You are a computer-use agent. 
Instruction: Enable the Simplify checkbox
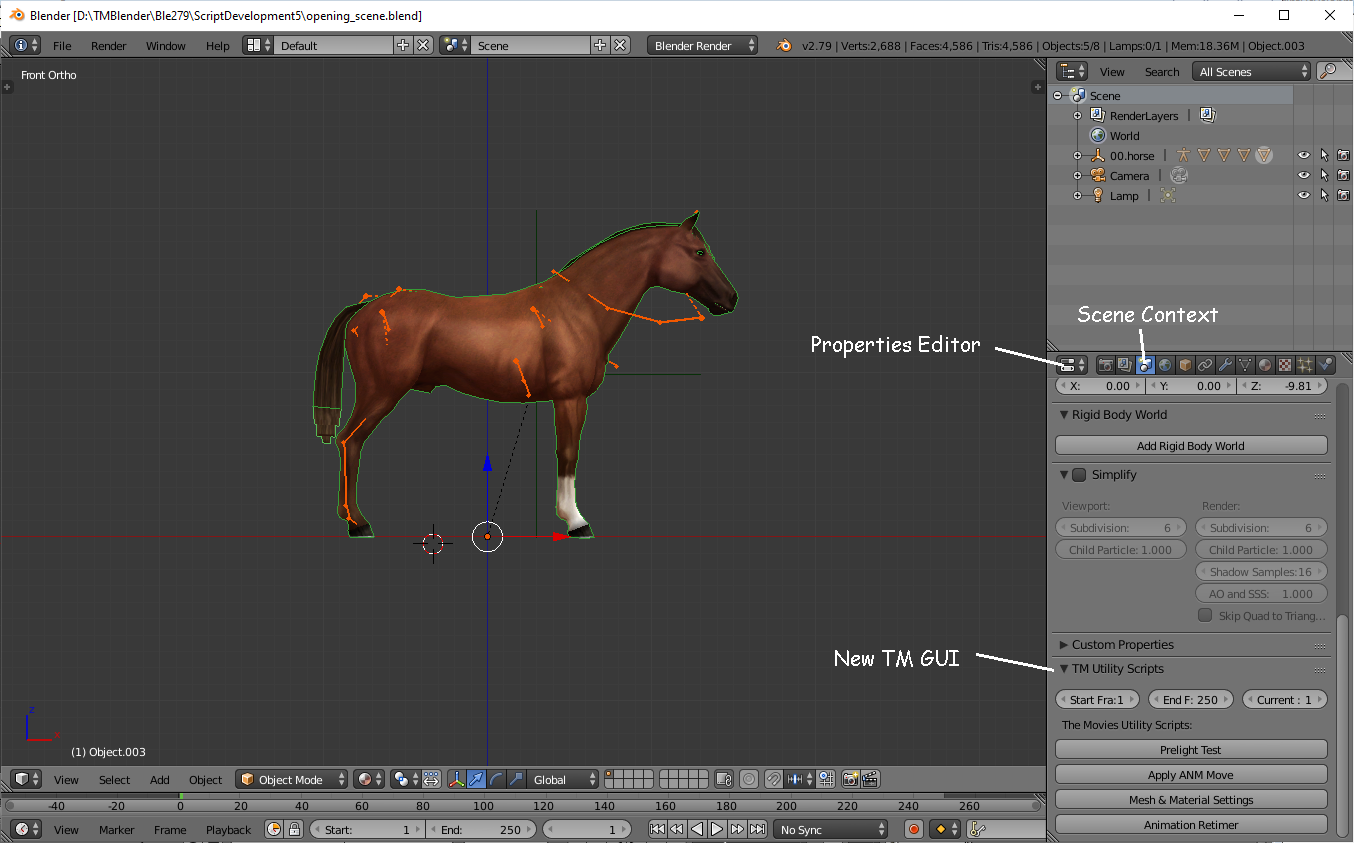pyautogui.click(x=1080, y=475)
